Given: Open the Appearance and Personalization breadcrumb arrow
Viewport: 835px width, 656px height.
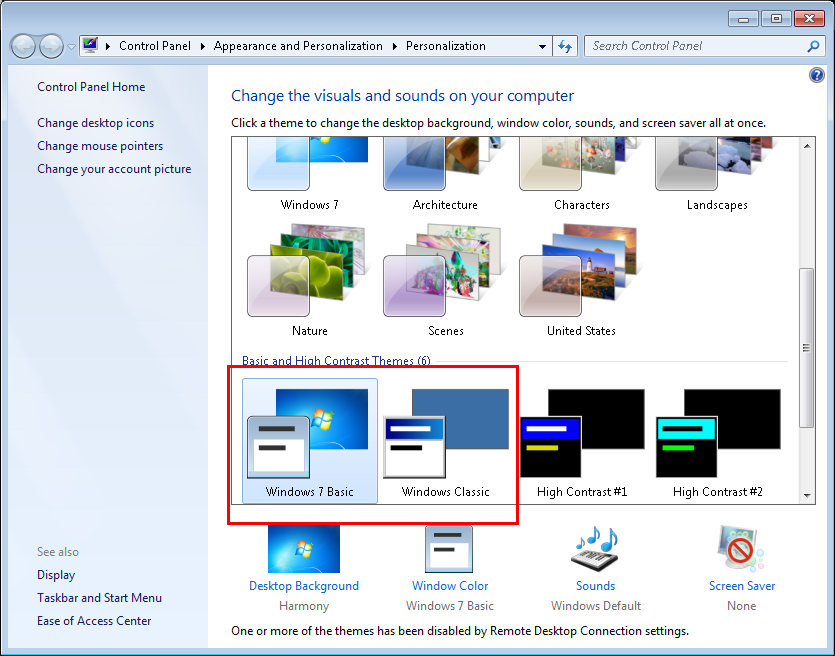Looking at the screenshot, I should (x=394, y=46).
